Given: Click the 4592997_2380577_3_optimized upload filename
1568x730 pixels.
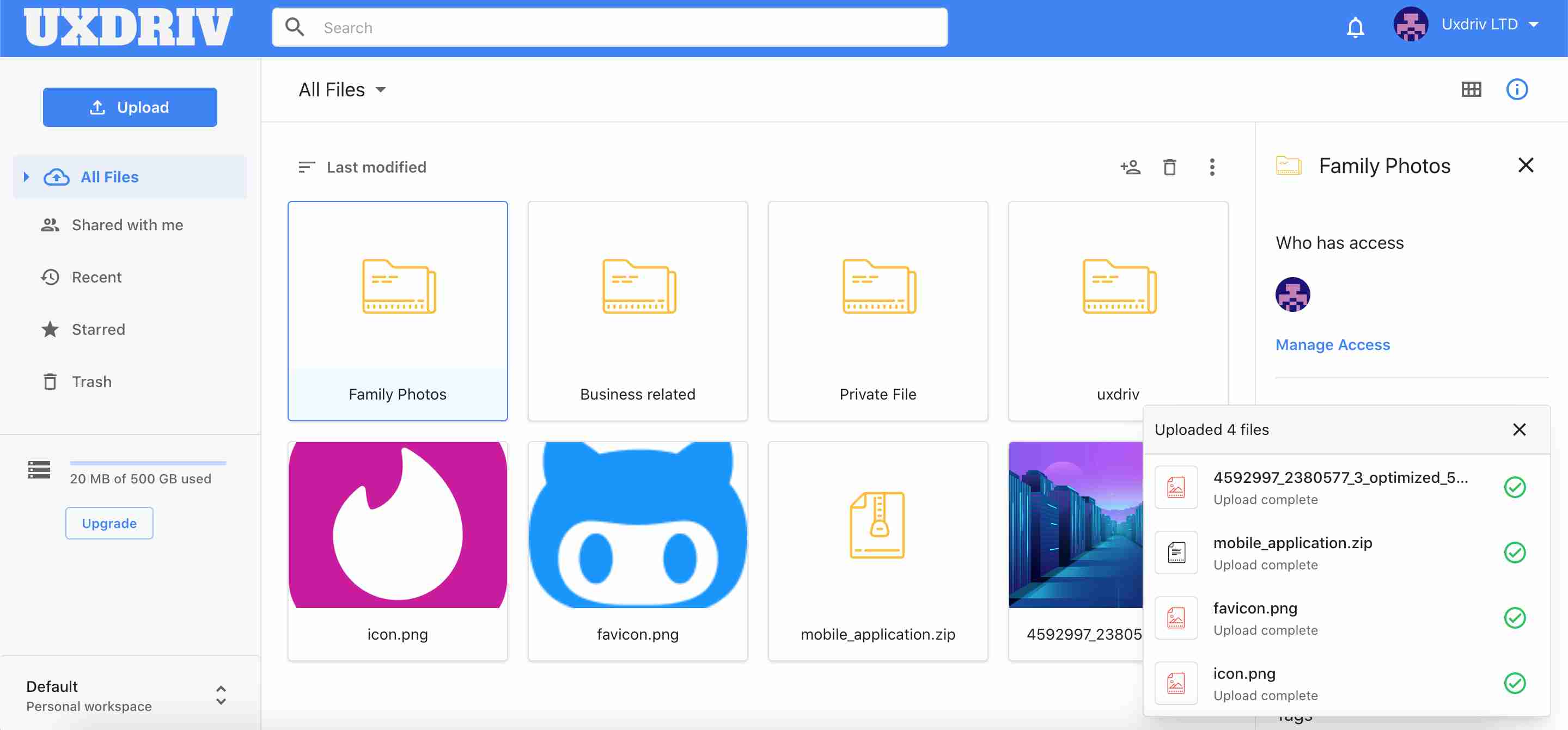Looking at the screenshot, I should [x=1340, y=477].
